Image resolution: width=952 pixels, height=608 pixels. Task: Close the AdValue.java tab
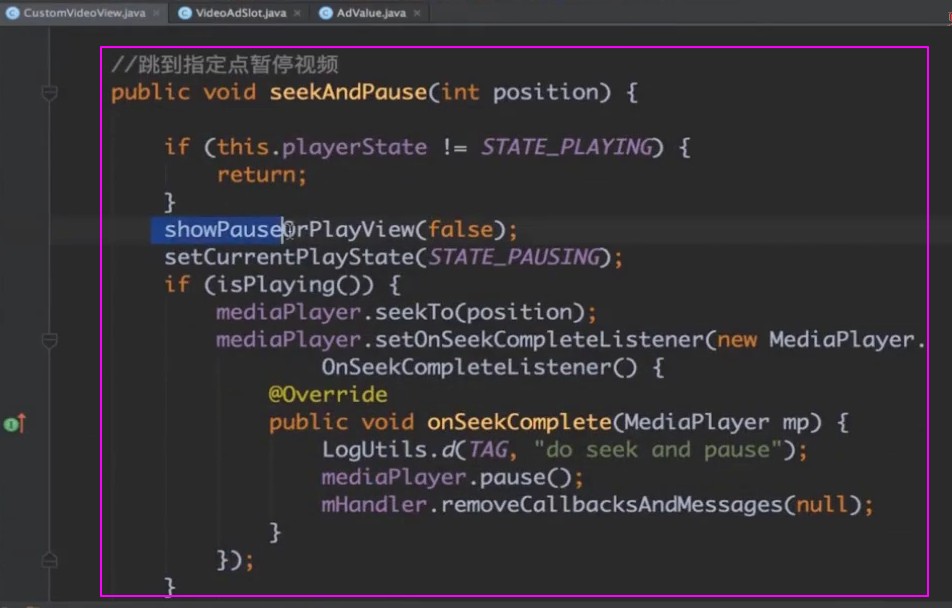click(416, 13)
